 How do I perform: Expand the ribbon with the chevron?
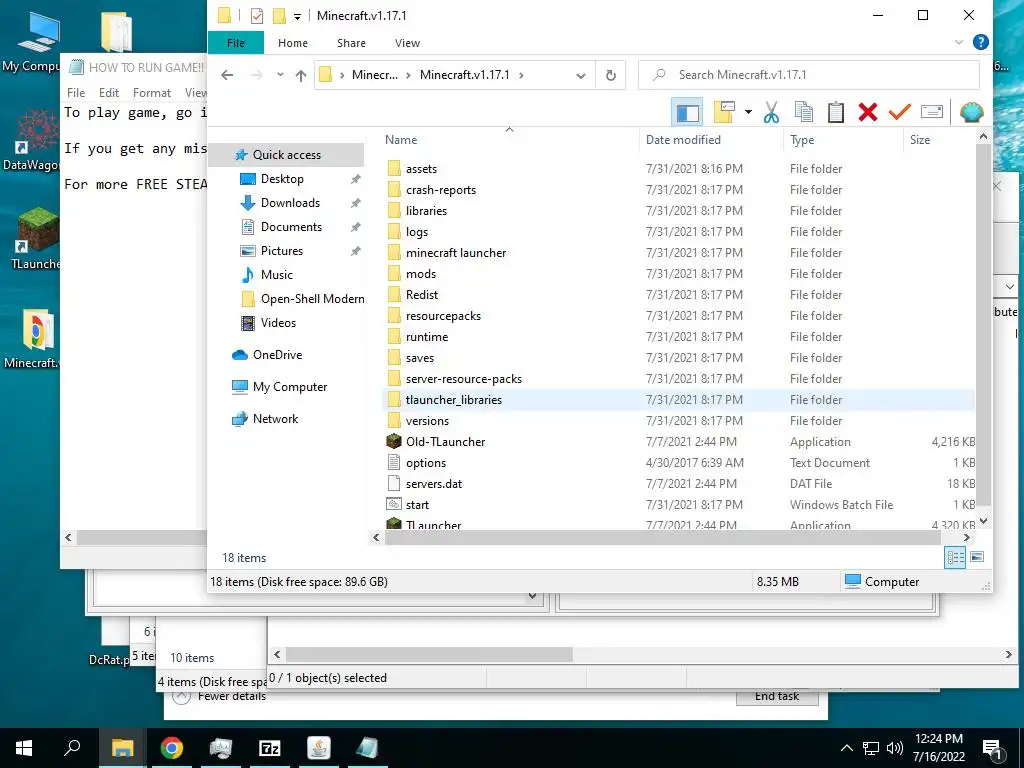pyautogui.click(x=959, y=42)
